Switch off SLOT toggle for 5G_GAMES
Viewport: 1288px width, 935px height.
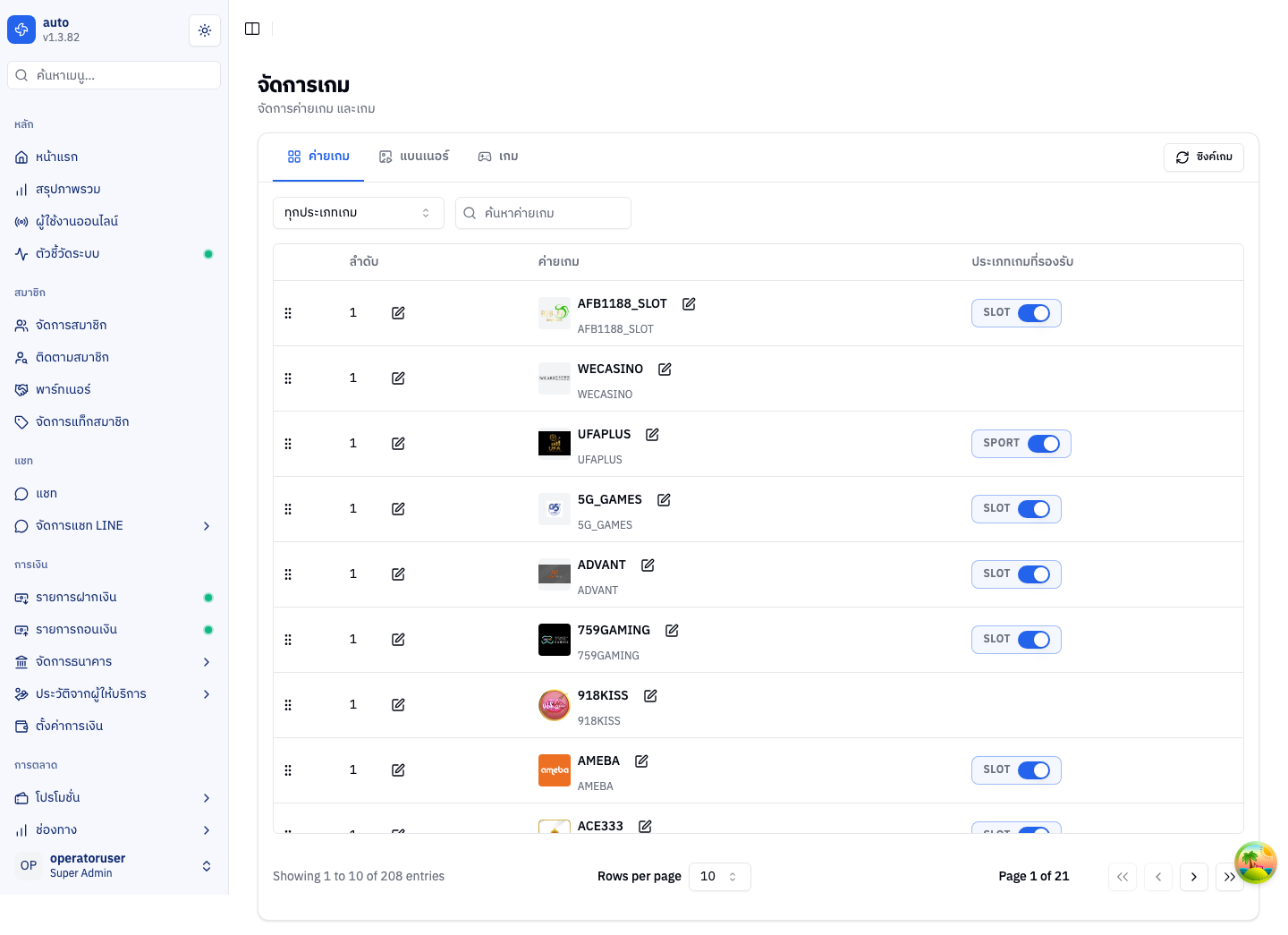[x=1034, y=509]
